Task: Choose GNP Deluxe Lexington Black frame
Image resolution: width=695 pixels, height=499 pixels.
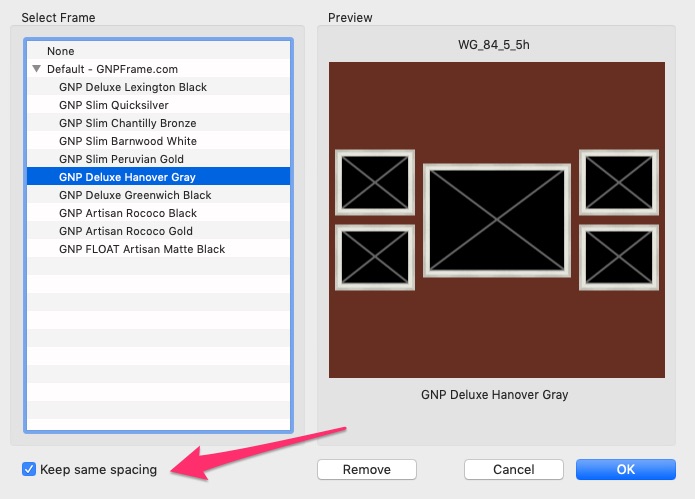Action: coord(133,87)
